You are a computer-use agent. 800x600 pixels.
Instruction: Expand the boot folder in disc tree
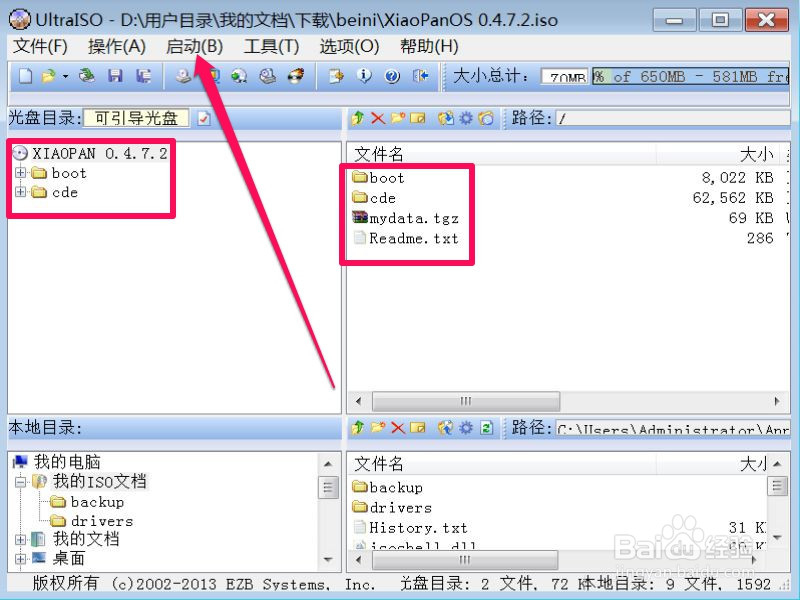[x=20, y=173]
